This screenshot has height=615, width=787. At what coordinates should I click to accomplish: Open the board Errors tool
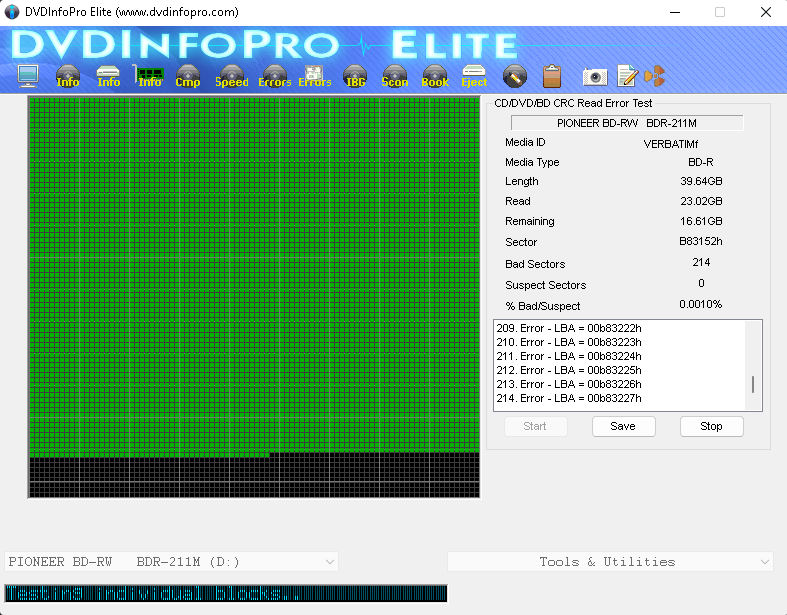[315, 76]
